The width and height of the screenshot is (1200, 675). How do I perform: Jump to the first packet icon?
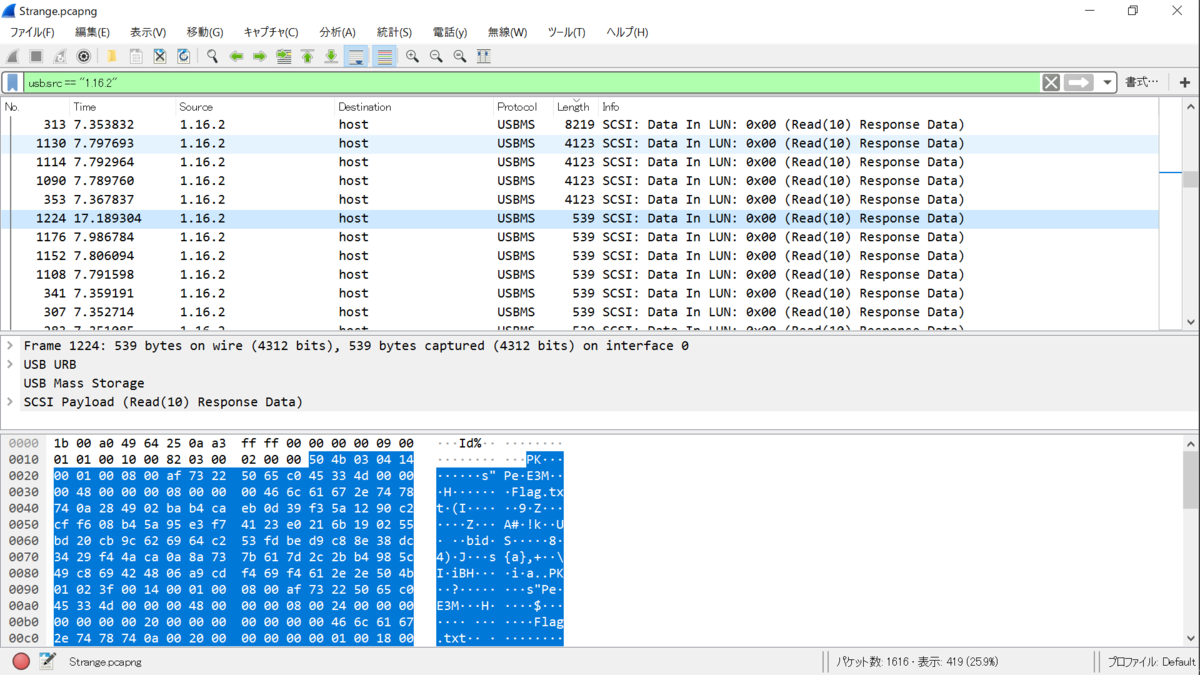308,57
